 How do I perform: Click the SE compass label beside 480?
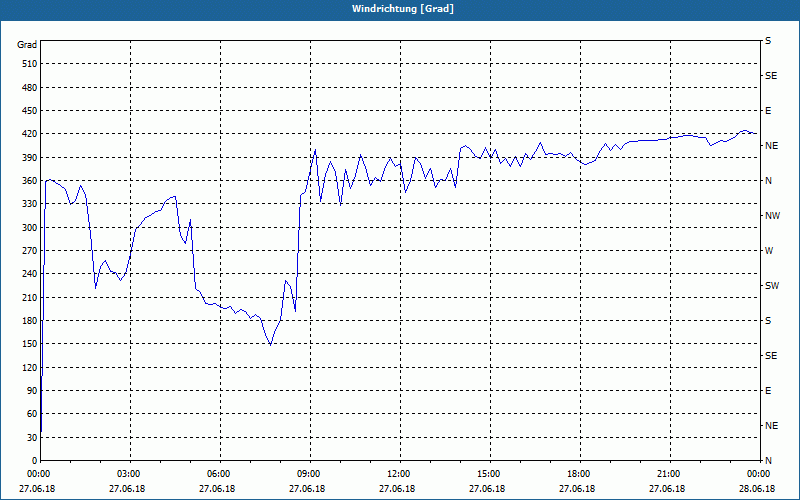[771, 76]
